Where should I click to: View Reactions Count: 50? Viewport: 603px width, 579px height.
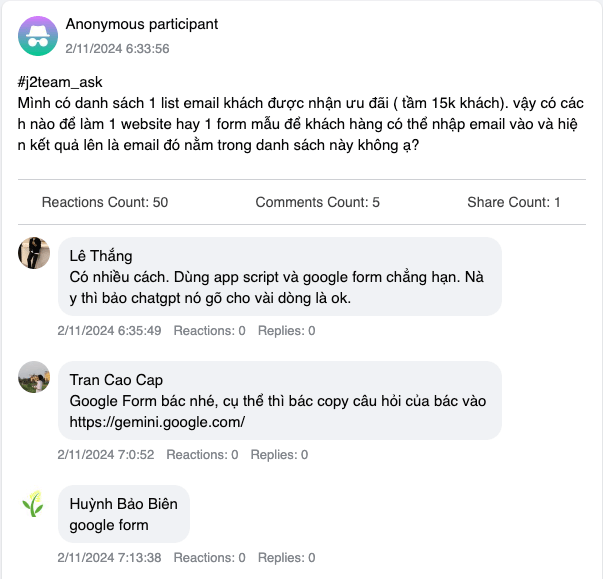105,202
